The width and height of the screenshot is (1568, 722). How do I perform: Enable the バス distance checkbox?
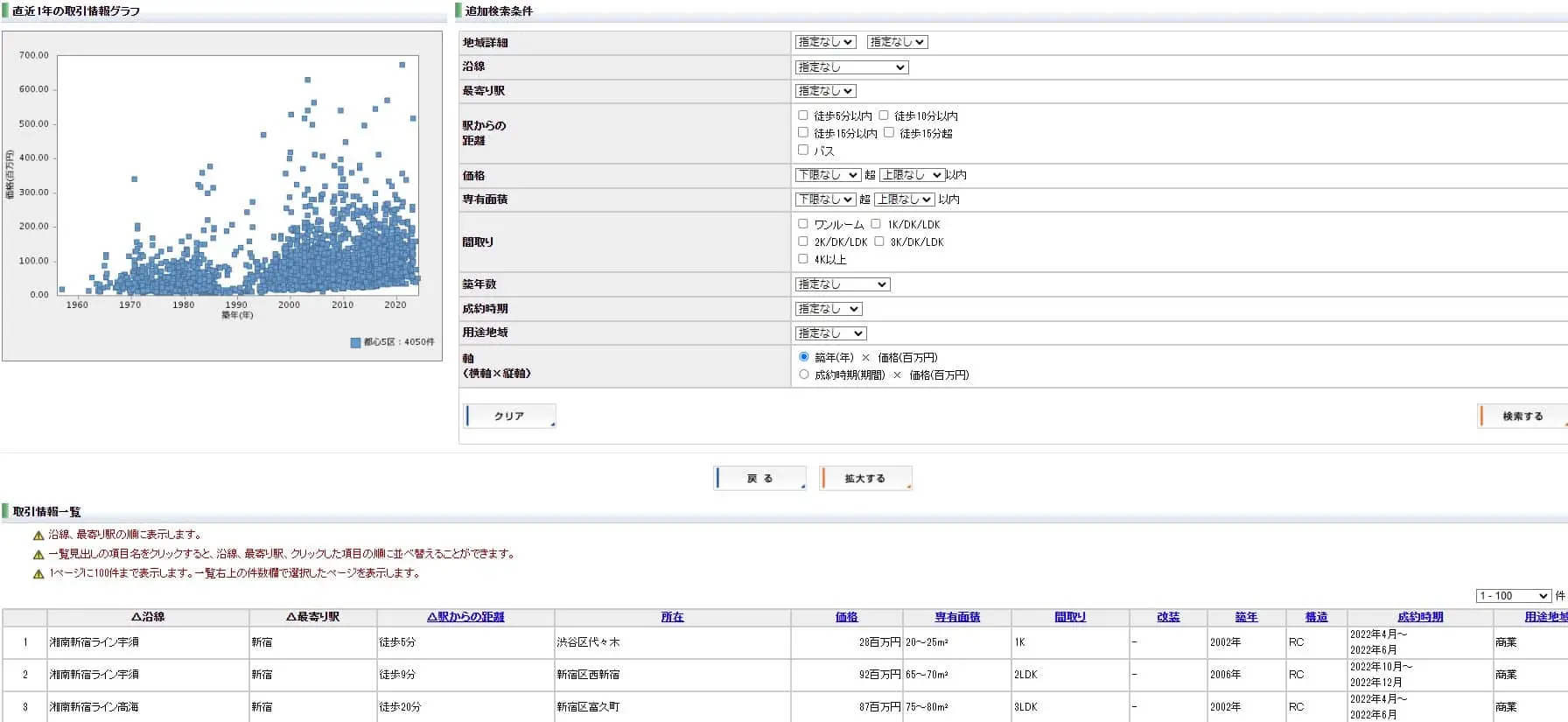click(x=803, y=151)
